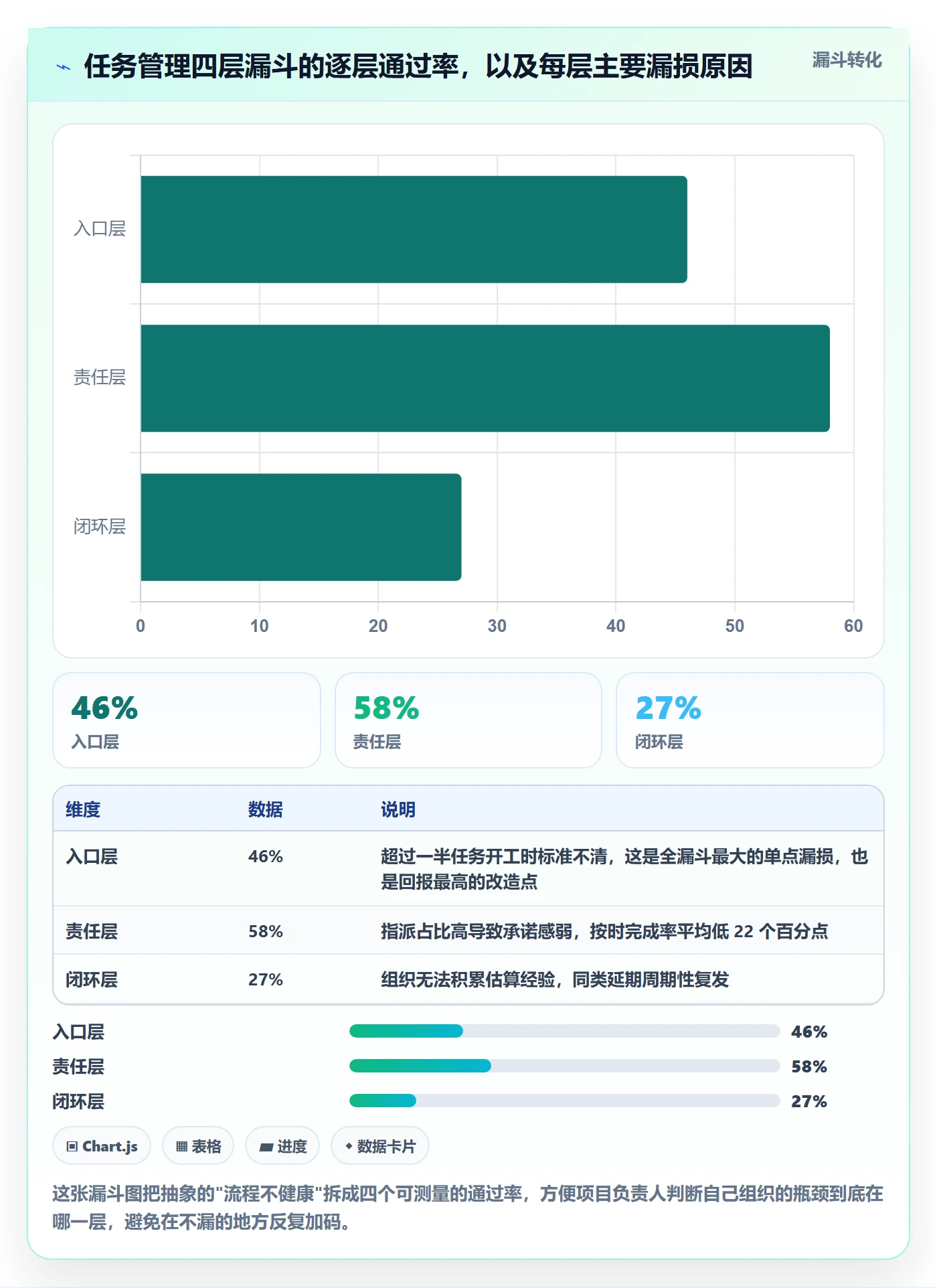This screenshot has width=937, height=1288.
Task: Click the 数据 column header
Action: point(266,809)
